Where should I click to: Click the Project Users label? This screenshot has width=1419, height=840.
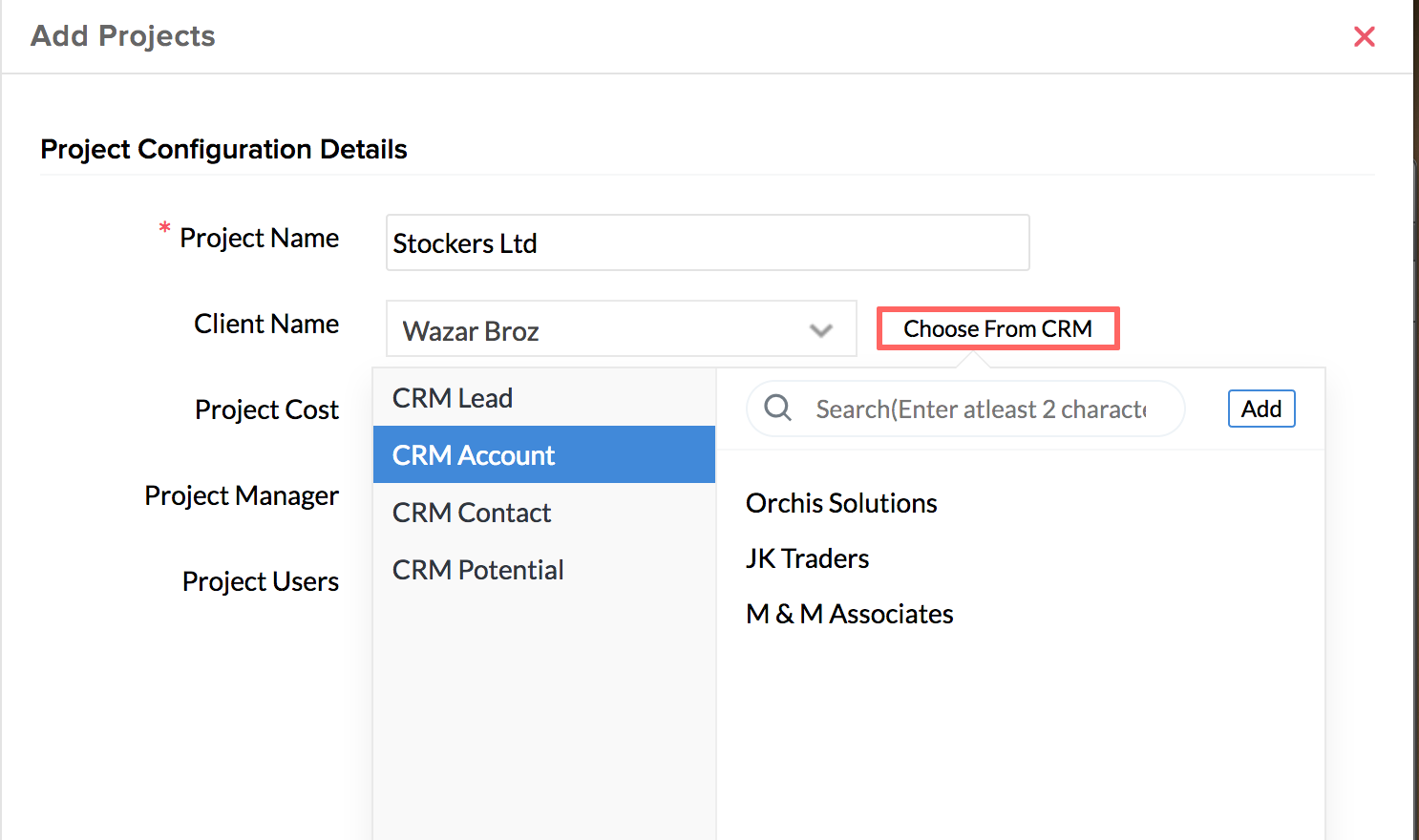[260, 581]
